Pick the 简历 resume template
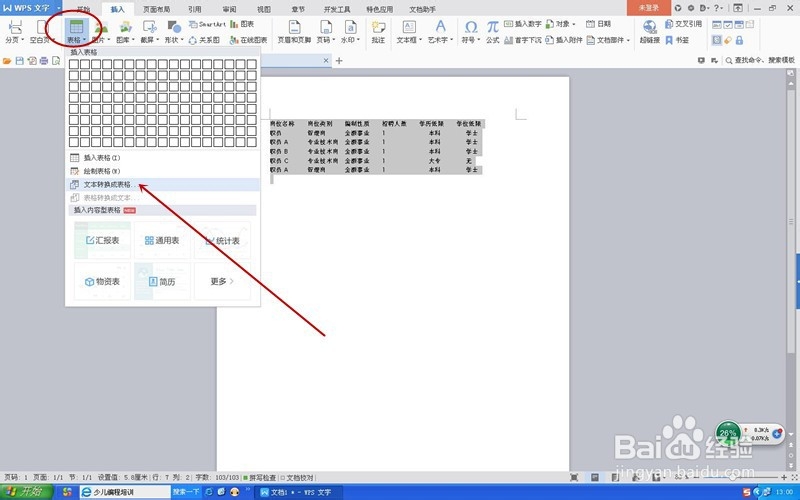800x500 pixels. coord(162,282)
